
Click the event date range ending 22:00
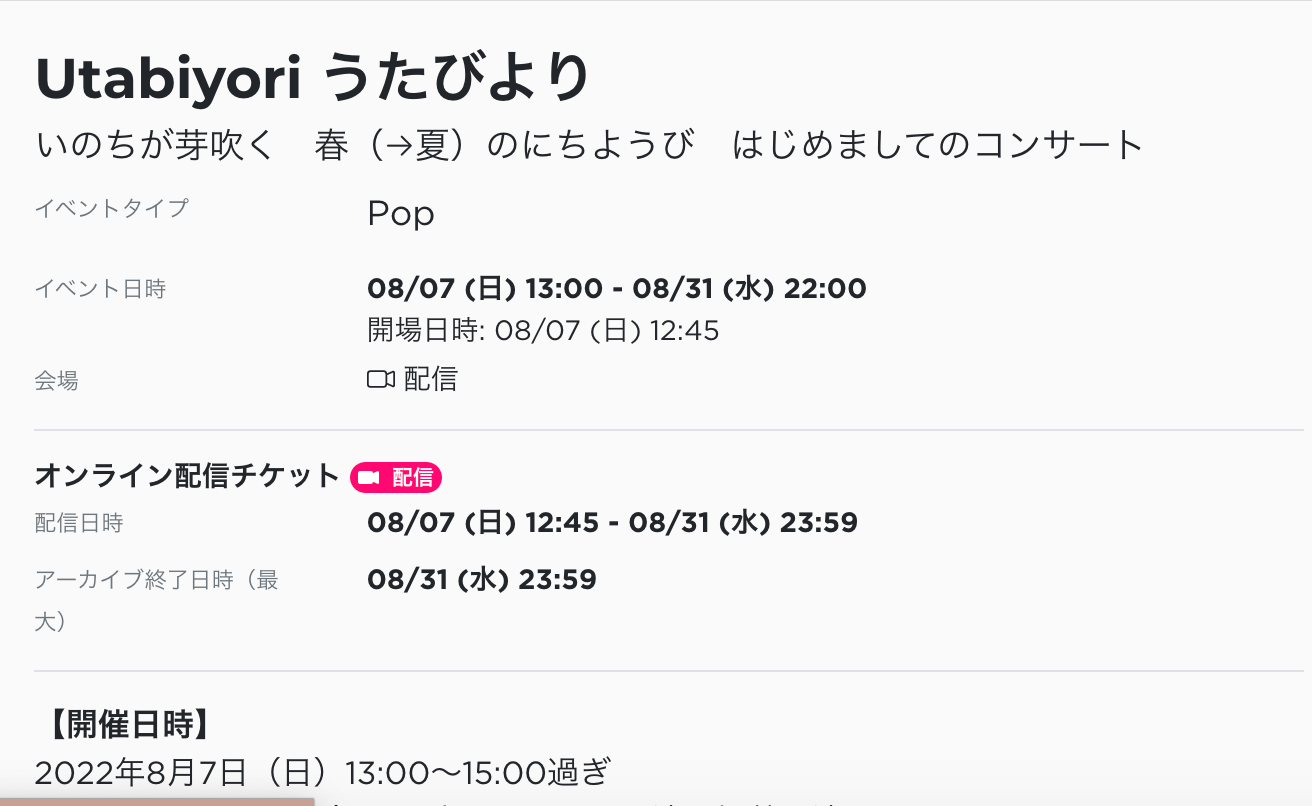pos(616,289)
